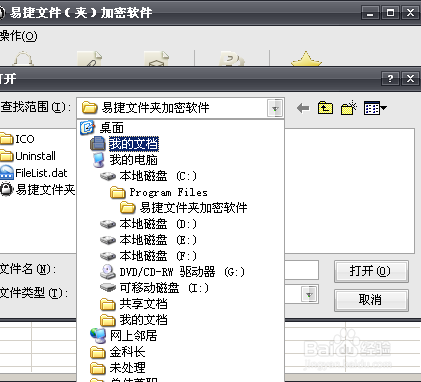Choose 我的电脑 in the dropdown list
This screenshot has width=421, height=382.
[124, 160]
